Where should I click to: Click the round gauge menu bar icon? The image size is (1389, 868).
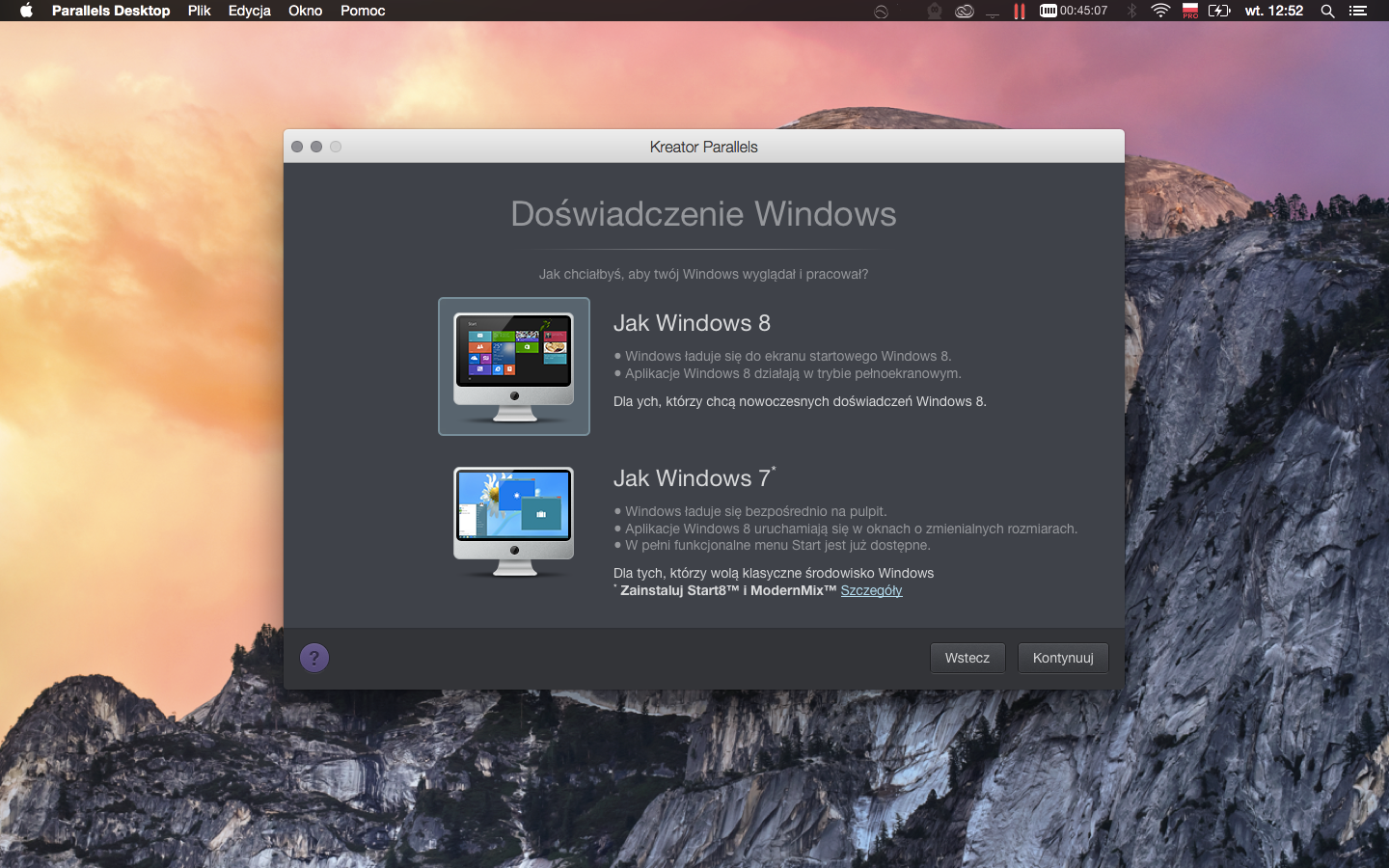pyautogui.click(x=881, y=12)
